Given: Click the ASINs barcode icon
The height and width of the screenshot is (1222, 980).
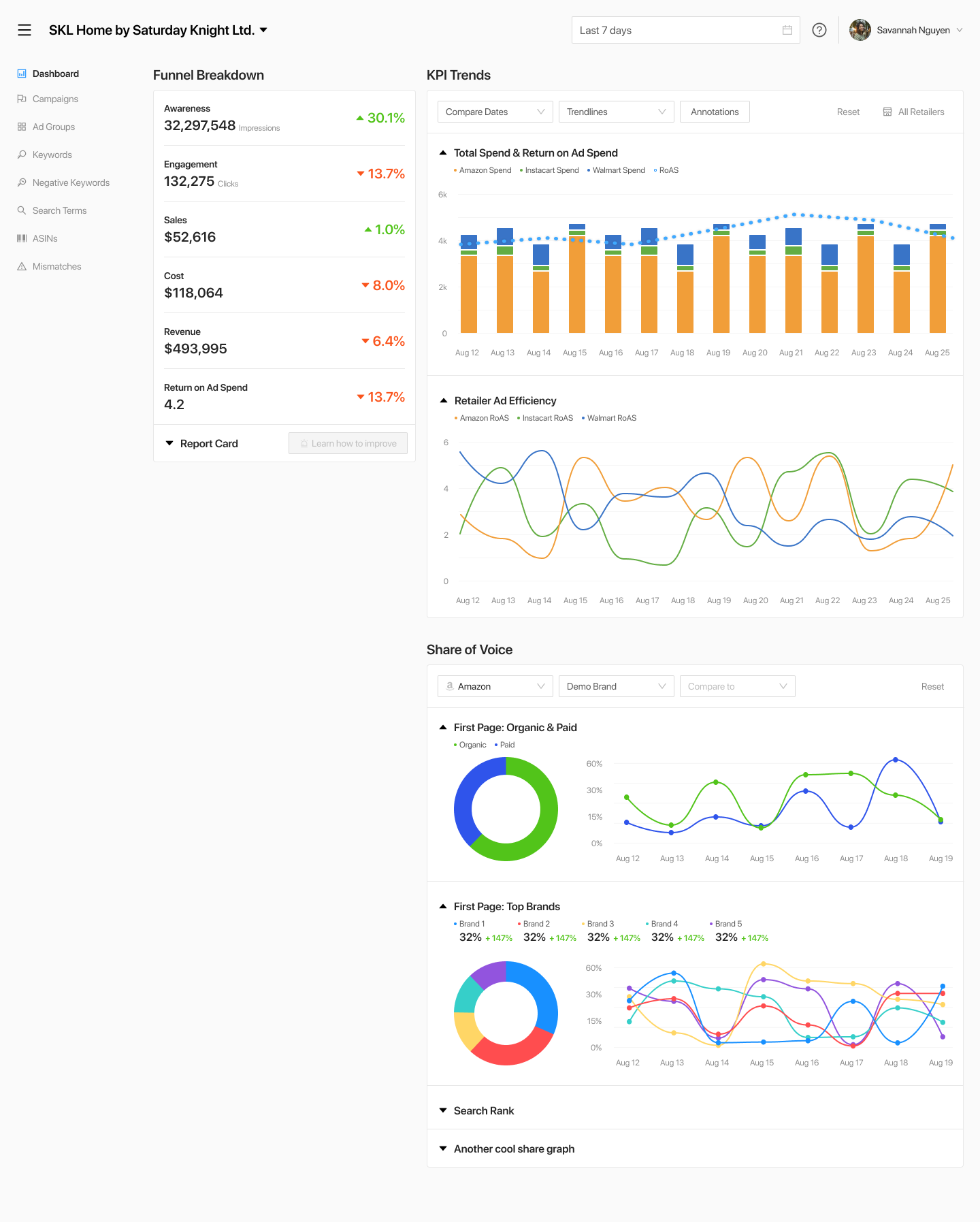Looking at the screenshot, I should [x=22, y=238].
